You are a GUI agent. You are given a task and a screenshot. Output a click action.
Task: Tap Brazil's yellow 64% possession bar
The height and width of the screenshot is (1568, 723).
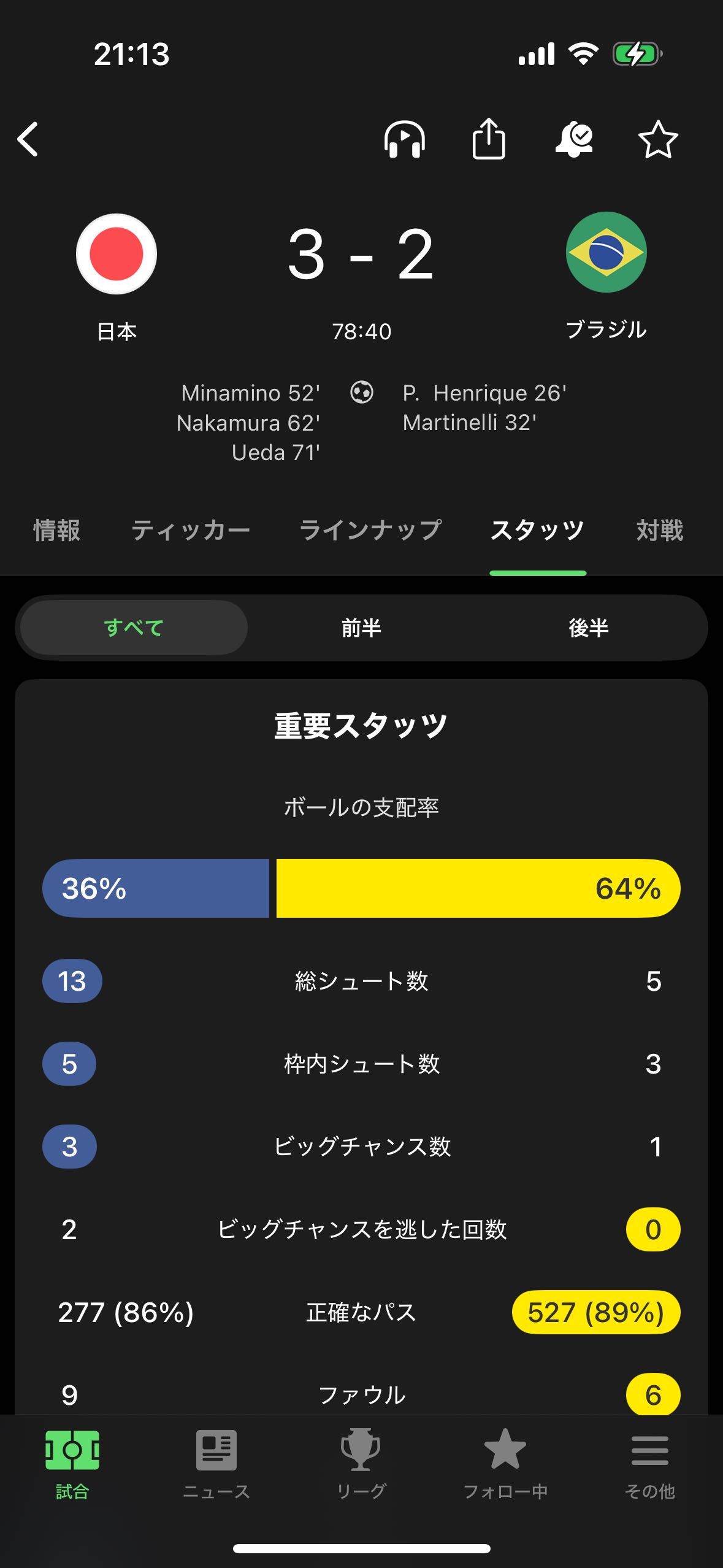(478, 888)
